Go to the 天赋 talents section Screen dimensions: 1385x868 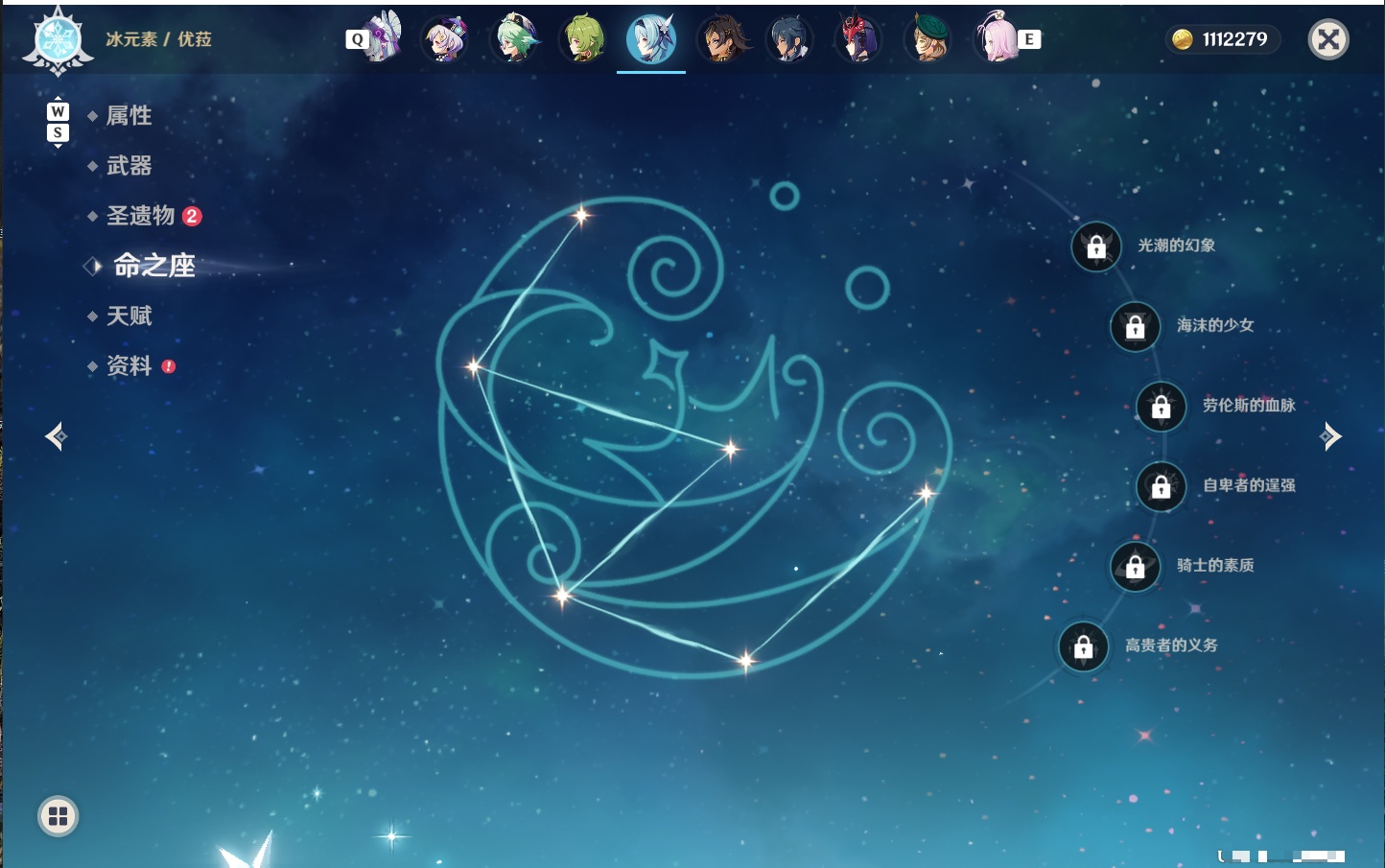[x=129, y=316]
